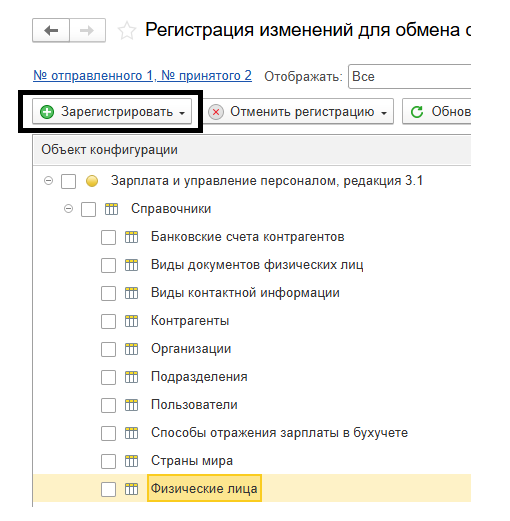Select the Пользователи checkbox
The image size is (510, 521).
tap(108, 406)
